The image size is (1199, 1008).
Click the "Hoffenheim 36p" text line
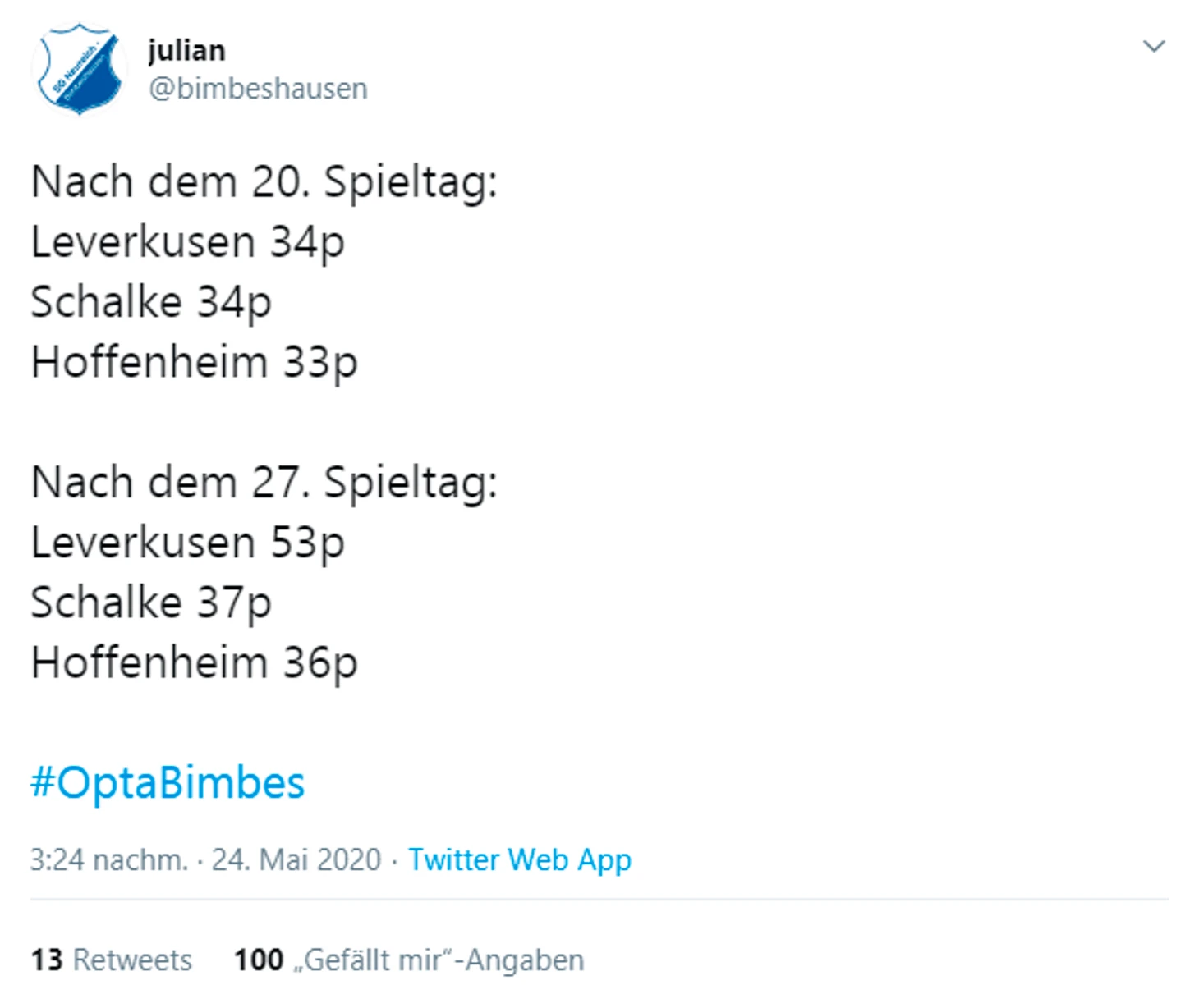(x=195, y=662)
